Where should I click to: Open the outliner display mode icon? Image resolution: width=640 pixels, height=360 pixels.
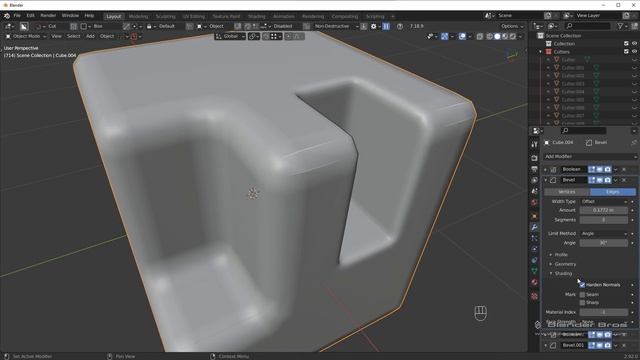[552, 26]
